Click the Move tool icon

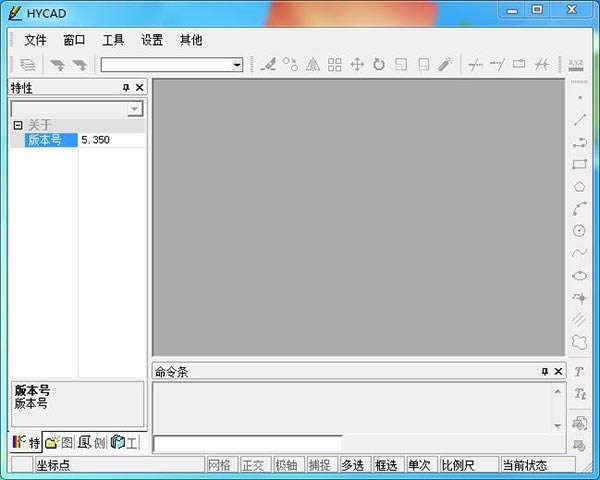357,64
